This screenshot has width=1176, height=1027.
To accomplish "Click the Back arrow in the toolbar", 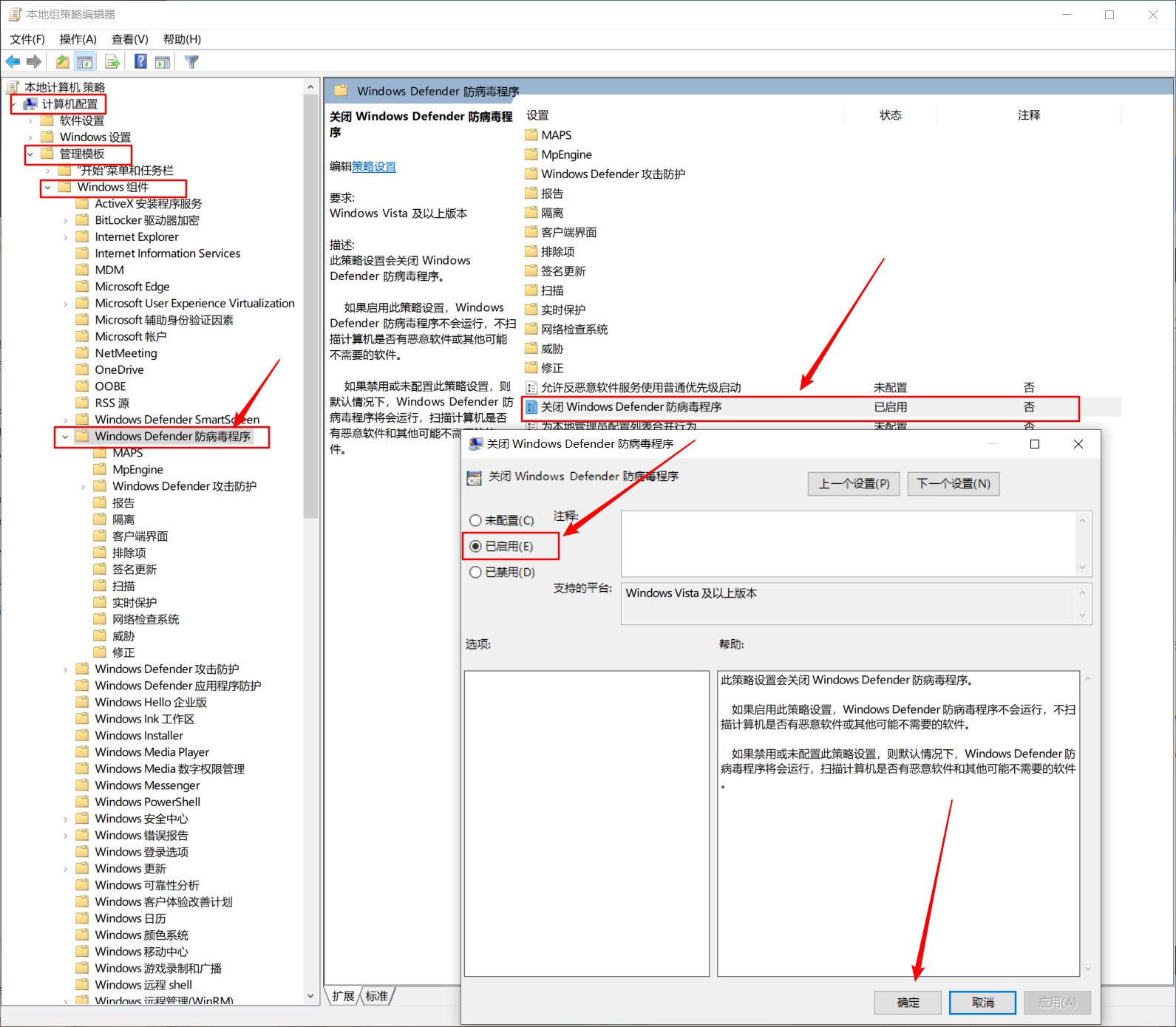I will 13,62.
